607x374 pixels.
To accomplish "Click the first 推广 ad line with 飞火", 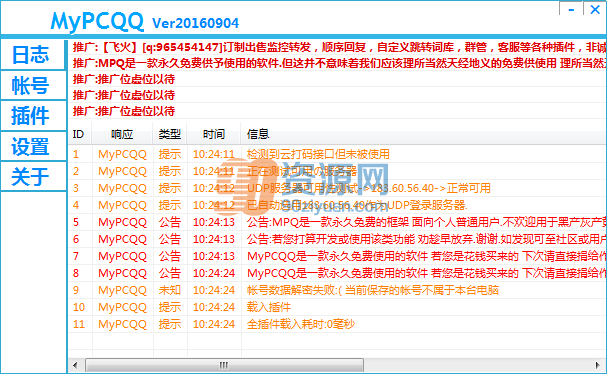I will pos(339,47).
